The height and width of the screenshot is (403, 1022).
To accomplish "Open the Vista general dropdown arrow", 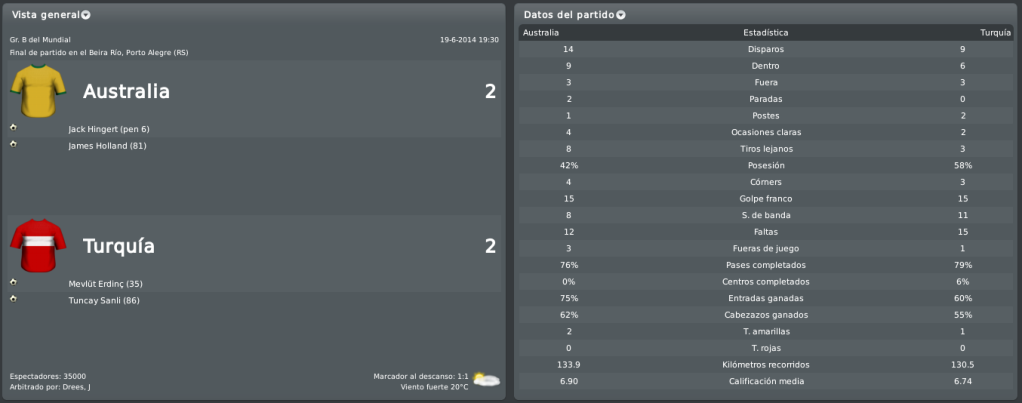I will 86,15.
